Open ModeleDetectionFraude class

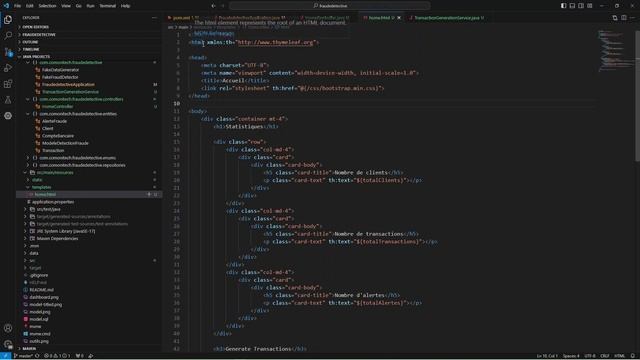65,143
